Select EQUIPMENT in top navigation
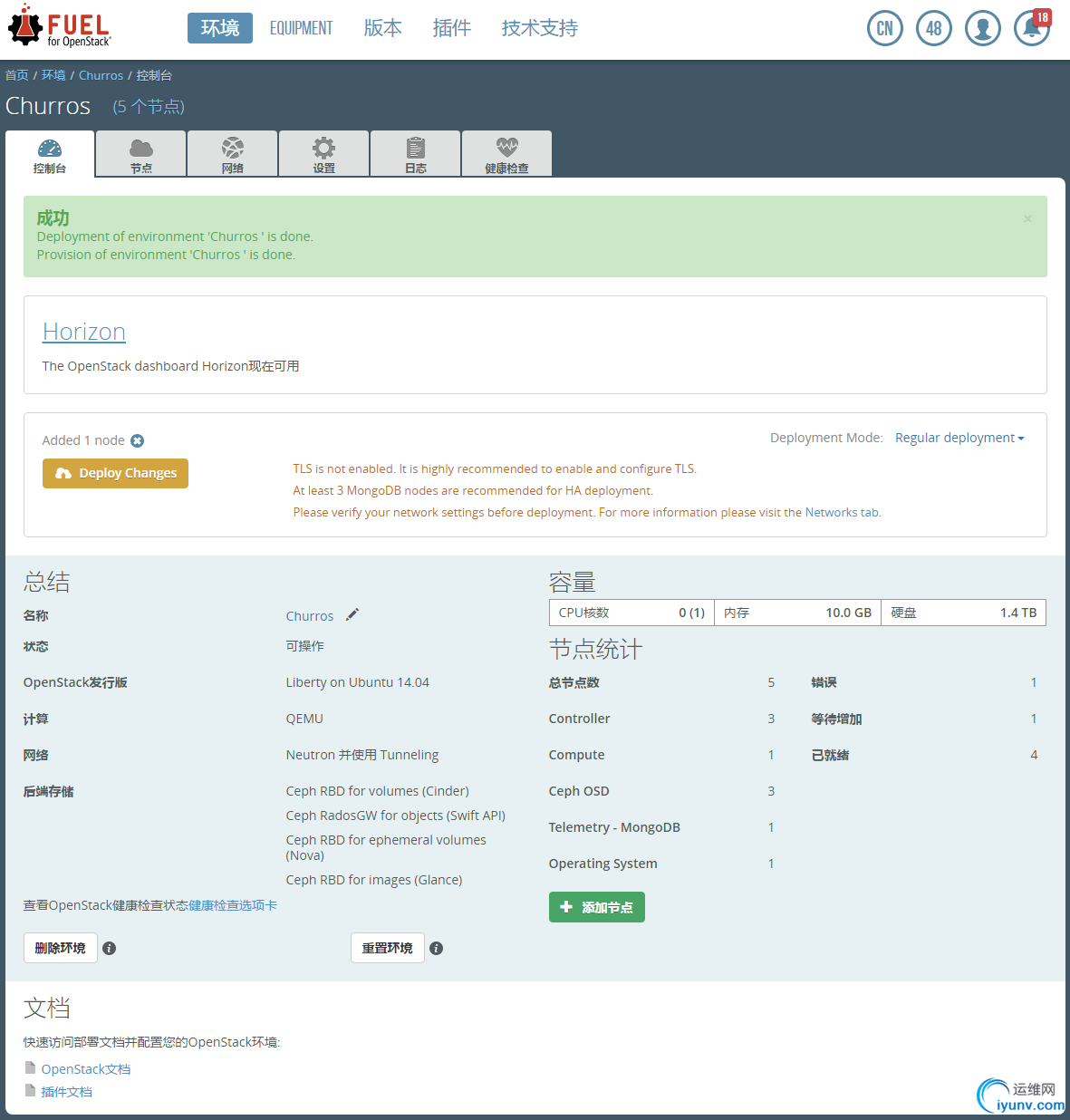The image size is (1070, 1120). pos(301,28)
